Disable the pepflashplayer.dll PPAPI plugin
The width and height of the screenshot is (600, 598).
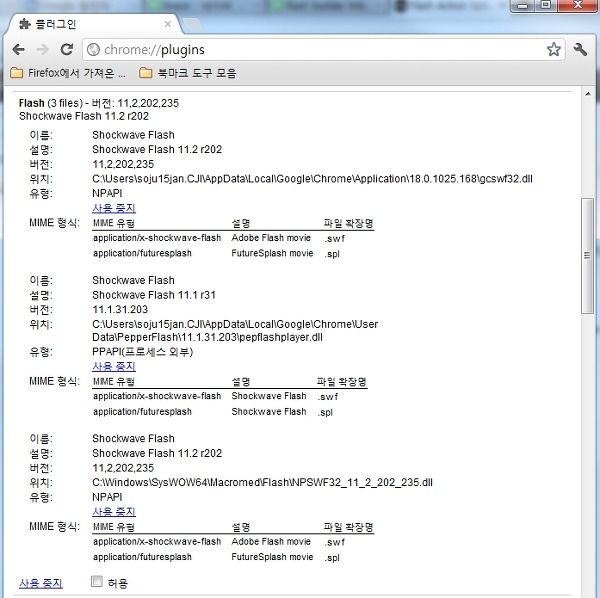coord(114,367)
